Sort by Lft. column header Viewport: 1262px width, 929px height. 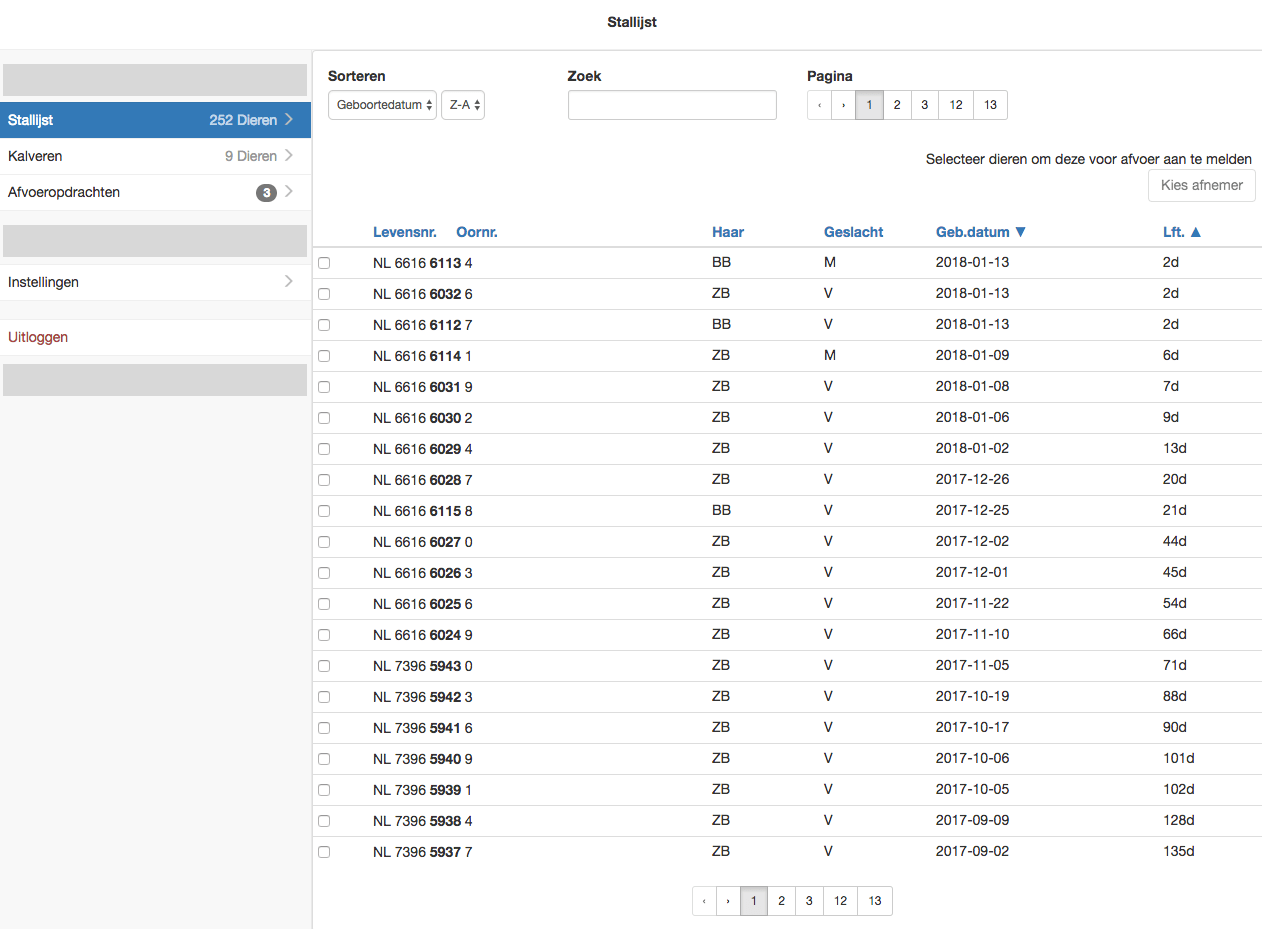coord(1182,232)
